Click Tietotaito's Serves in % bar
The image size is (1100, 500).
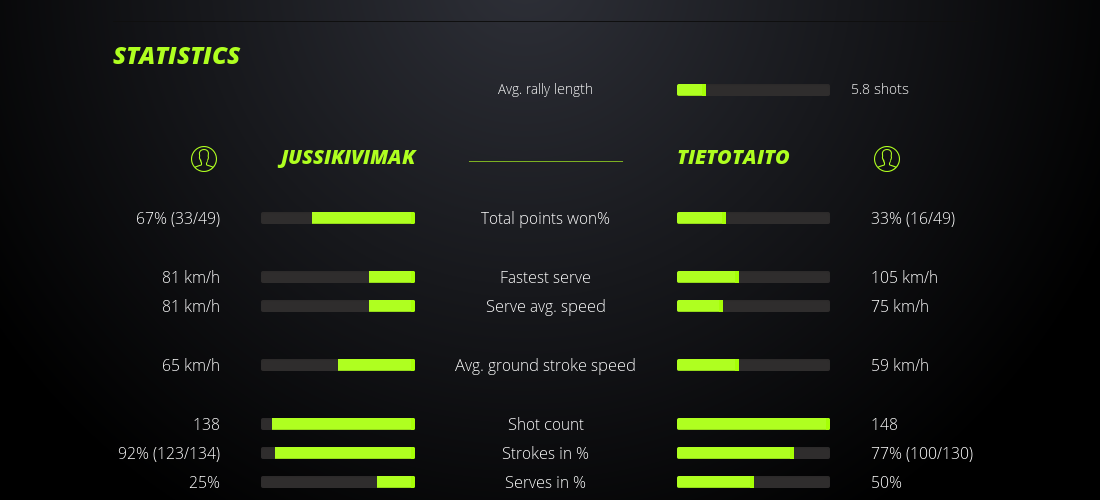pyautogui.click(x=753, y=482)
